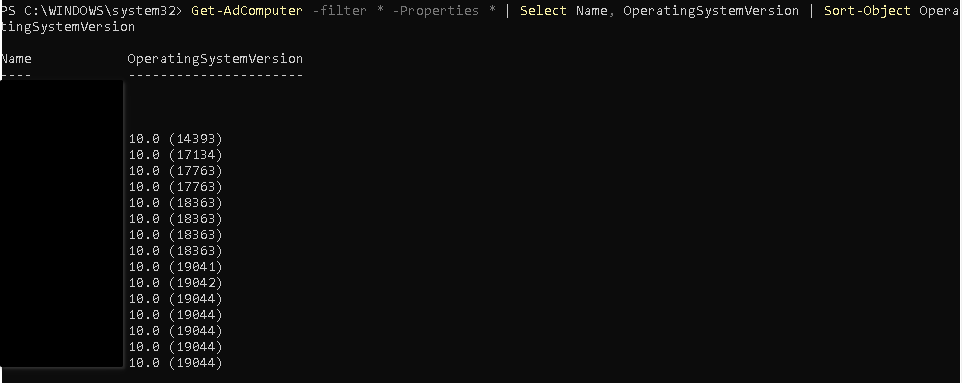
Task: Click the yellow Select cmdlet
Action: click(543, 11)
